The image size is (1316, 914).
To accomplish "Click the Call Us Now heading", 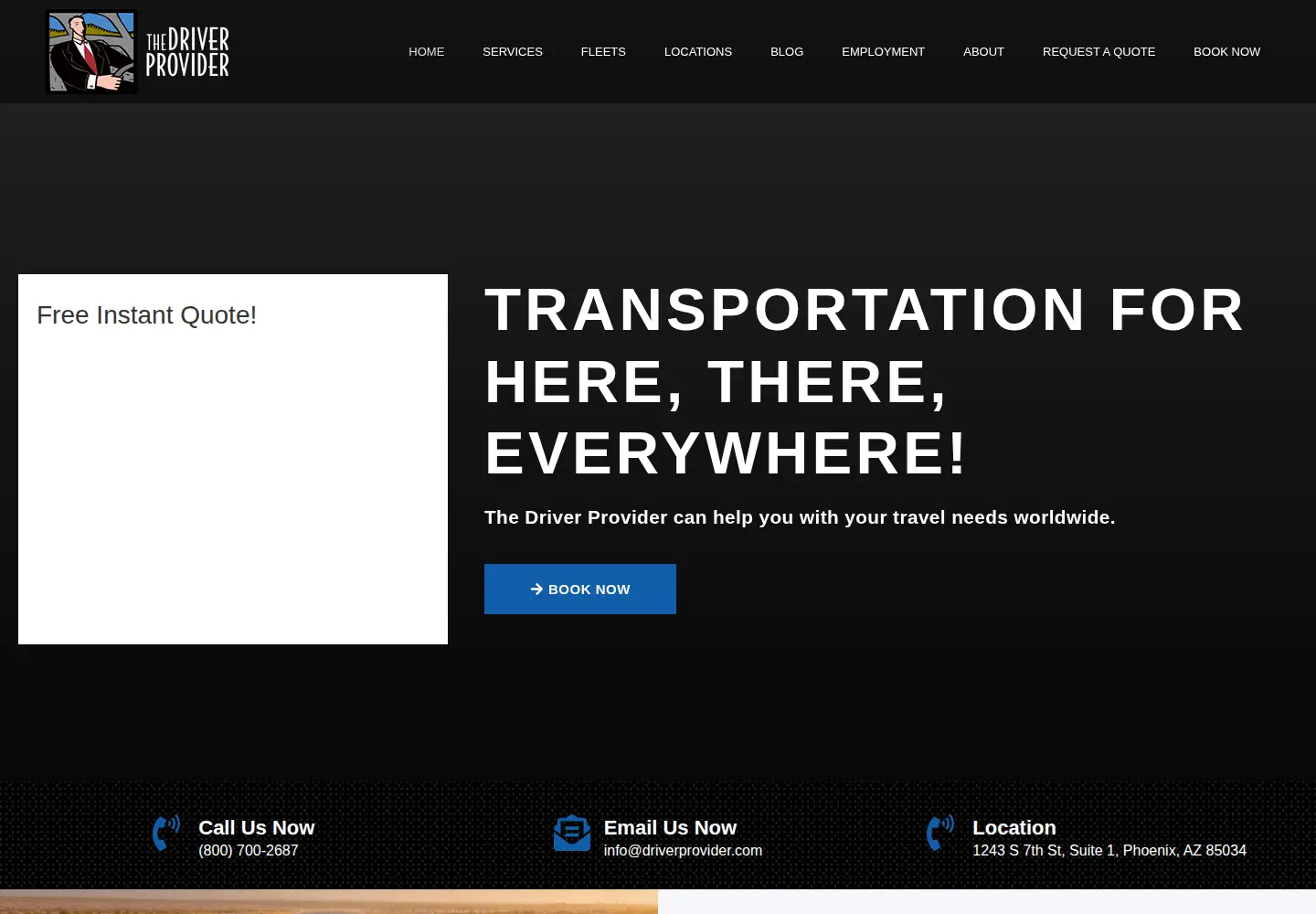I will coord(257,827).
